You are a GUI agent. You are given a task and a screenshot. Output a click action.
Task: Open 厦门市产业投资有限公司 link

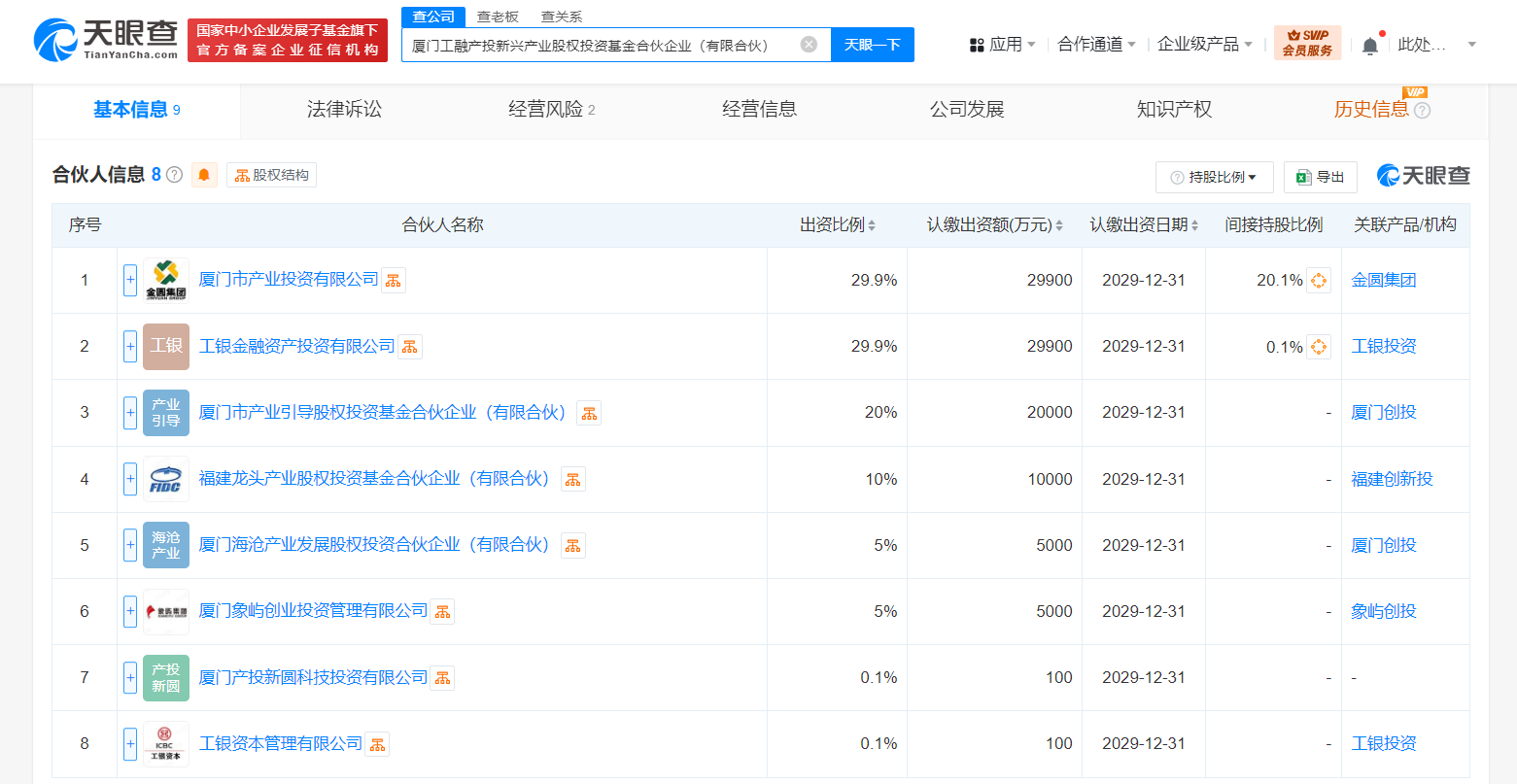[x=289, y=280]
